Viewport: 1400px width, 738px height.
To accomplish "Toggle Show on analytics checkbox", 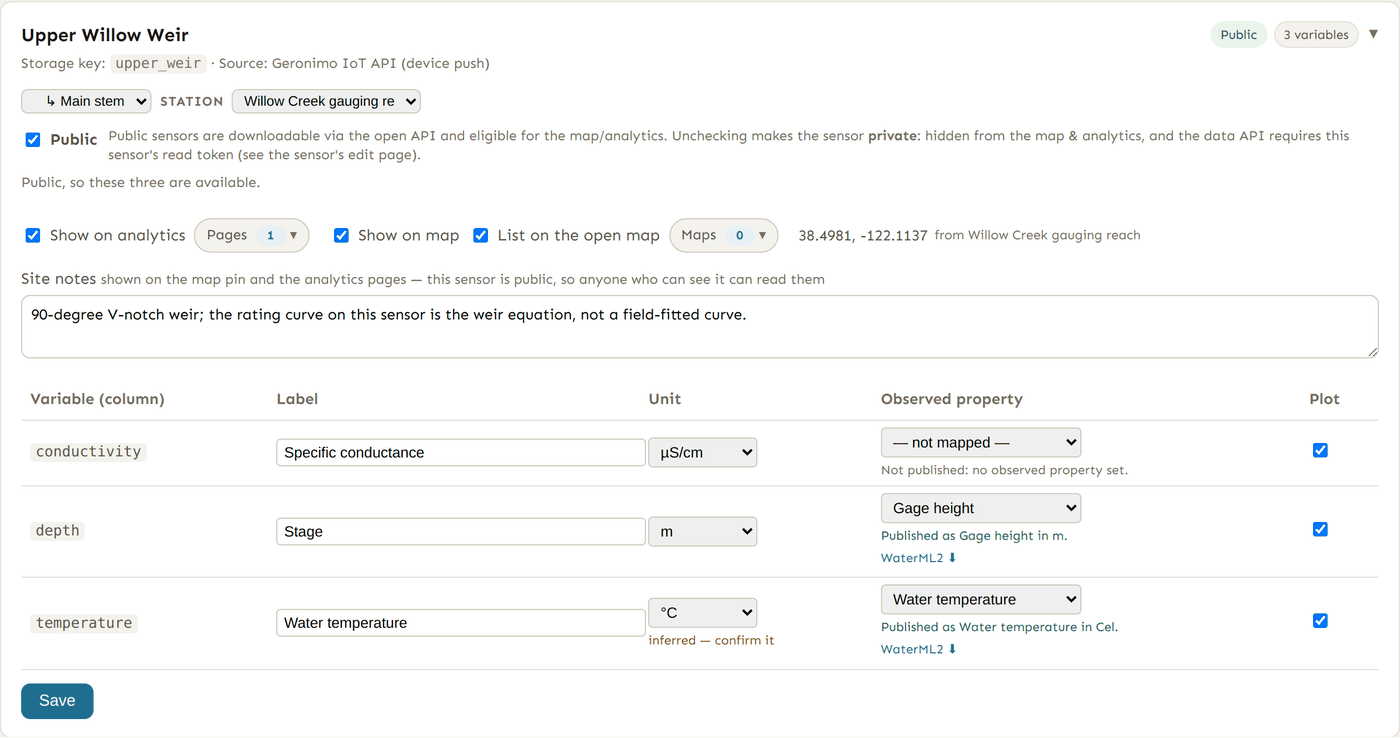I will [x=33, y=235].
